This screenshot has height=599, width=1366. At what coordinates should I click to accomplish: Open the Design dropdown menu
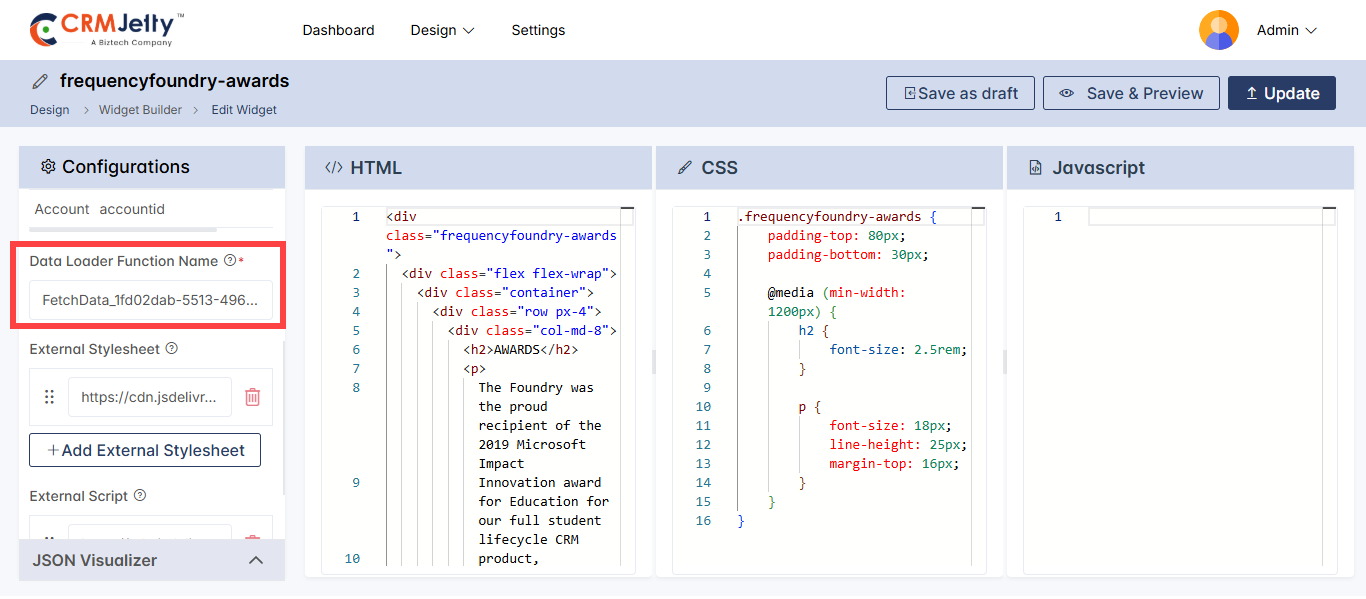click(x=442, y=30)
